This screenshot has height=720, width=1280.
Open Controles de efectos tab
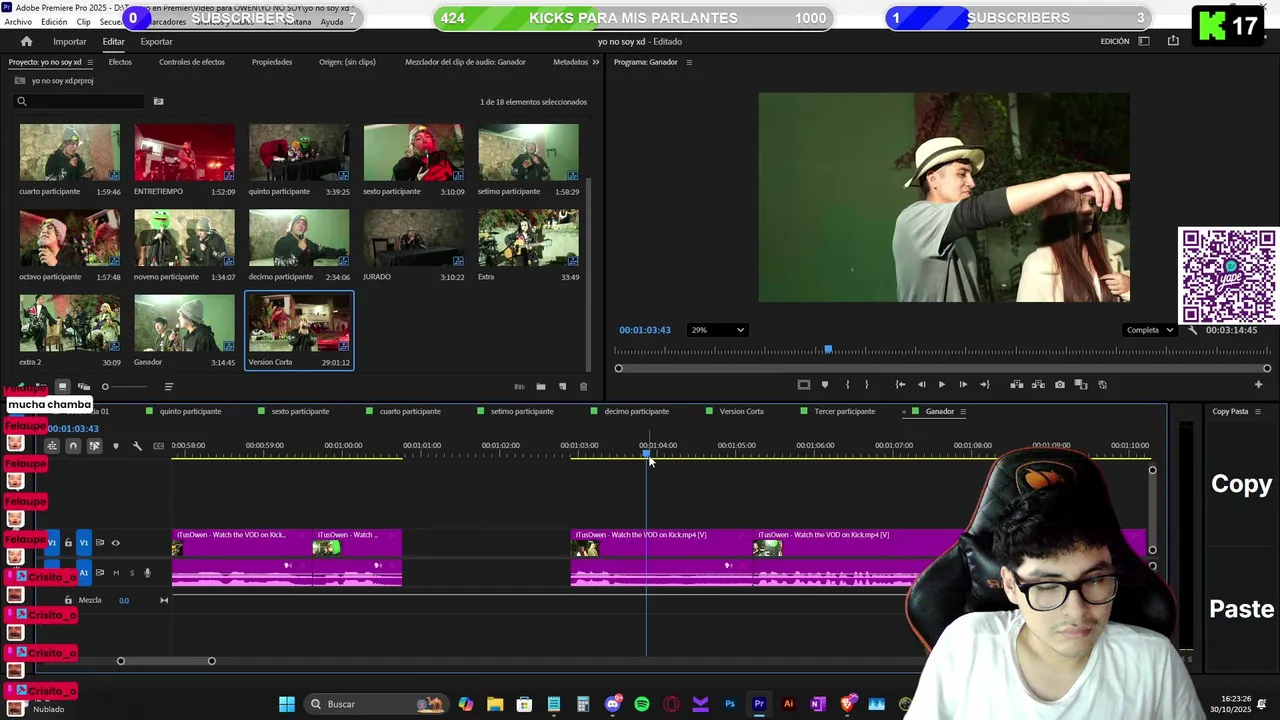click(x=192, y=62)
